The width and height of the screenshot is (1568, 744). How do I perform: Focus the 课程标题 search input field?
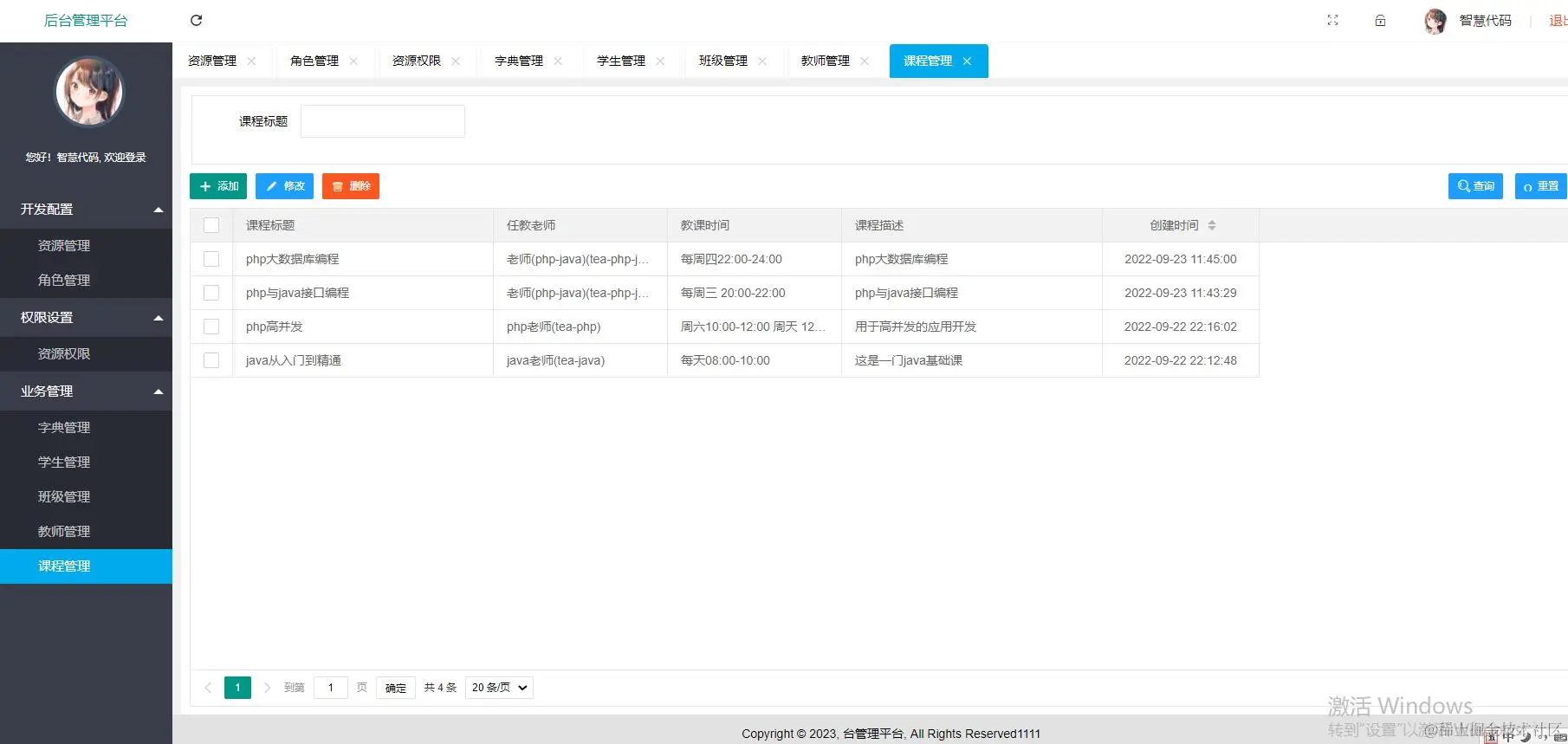point(383,121)
